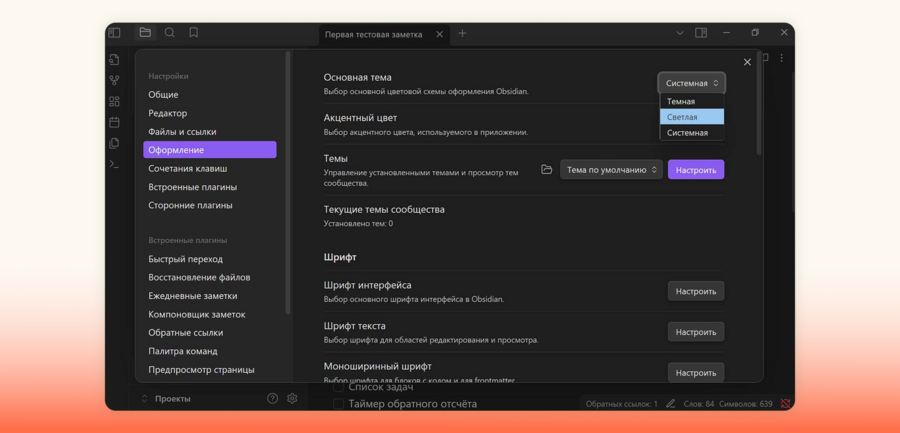Close the Первая тестовая заметка tab
This screenshot has height=433, width=900.
coord(440,34)
